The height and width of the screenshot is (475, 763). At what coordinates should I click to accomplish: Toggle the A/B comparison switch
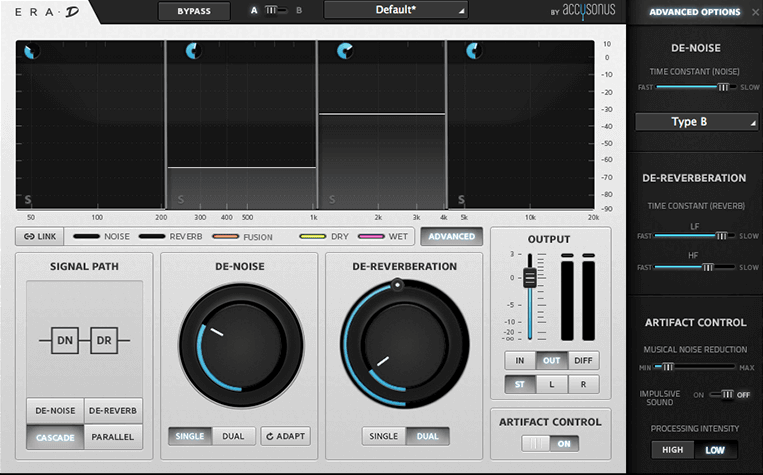coord(276,10)
